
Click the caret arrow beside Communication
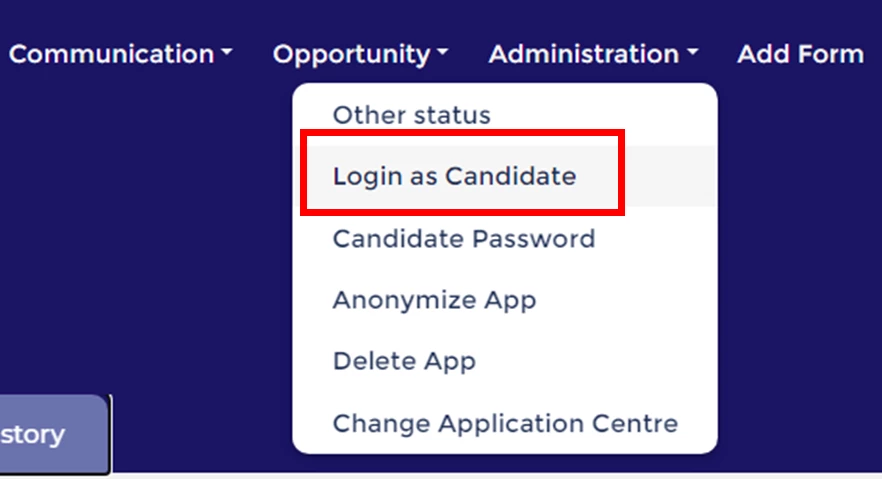tap(227, 55)
